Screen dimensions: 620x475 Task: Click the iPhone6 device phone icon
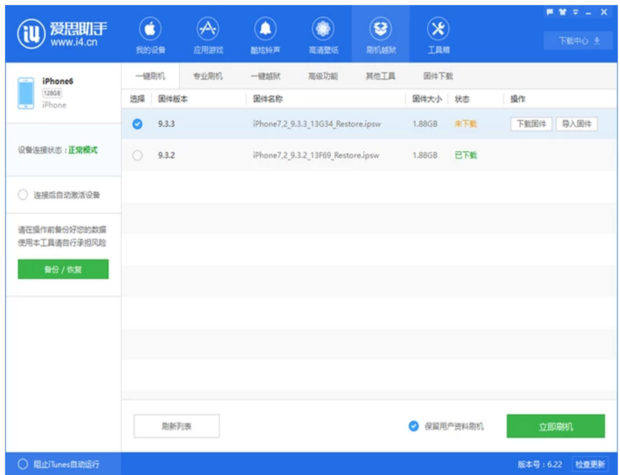click(26, 93)
